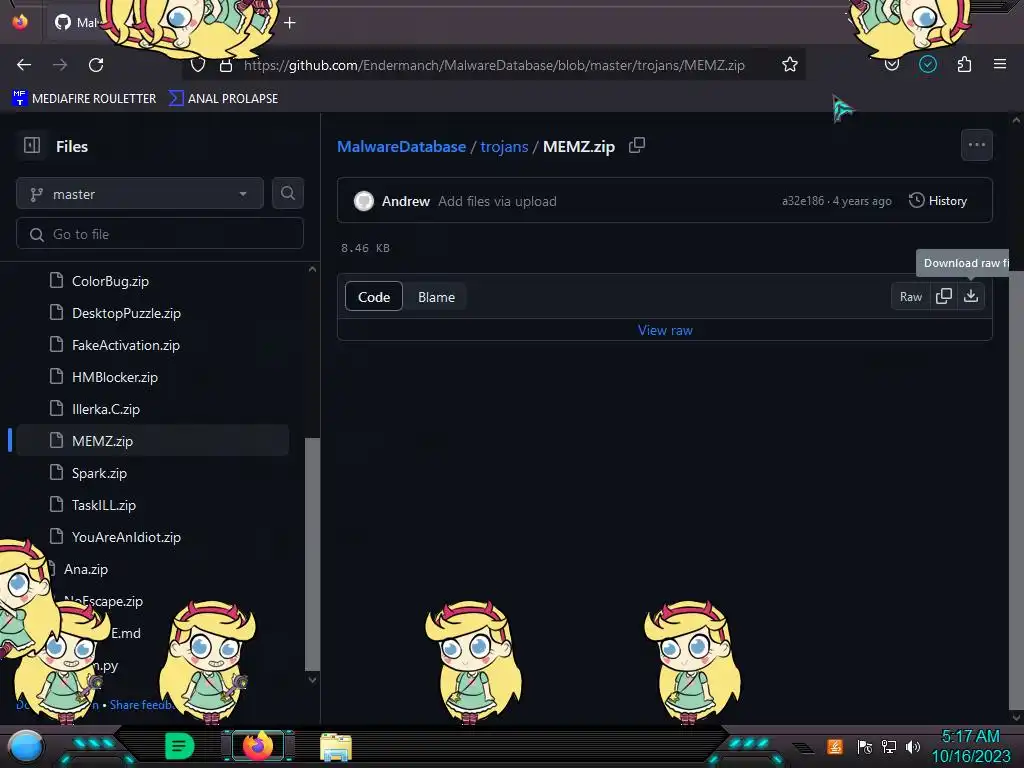Click the site padlock icon
This screenshot has width=1024, height=768.
(x=226, y=65)
